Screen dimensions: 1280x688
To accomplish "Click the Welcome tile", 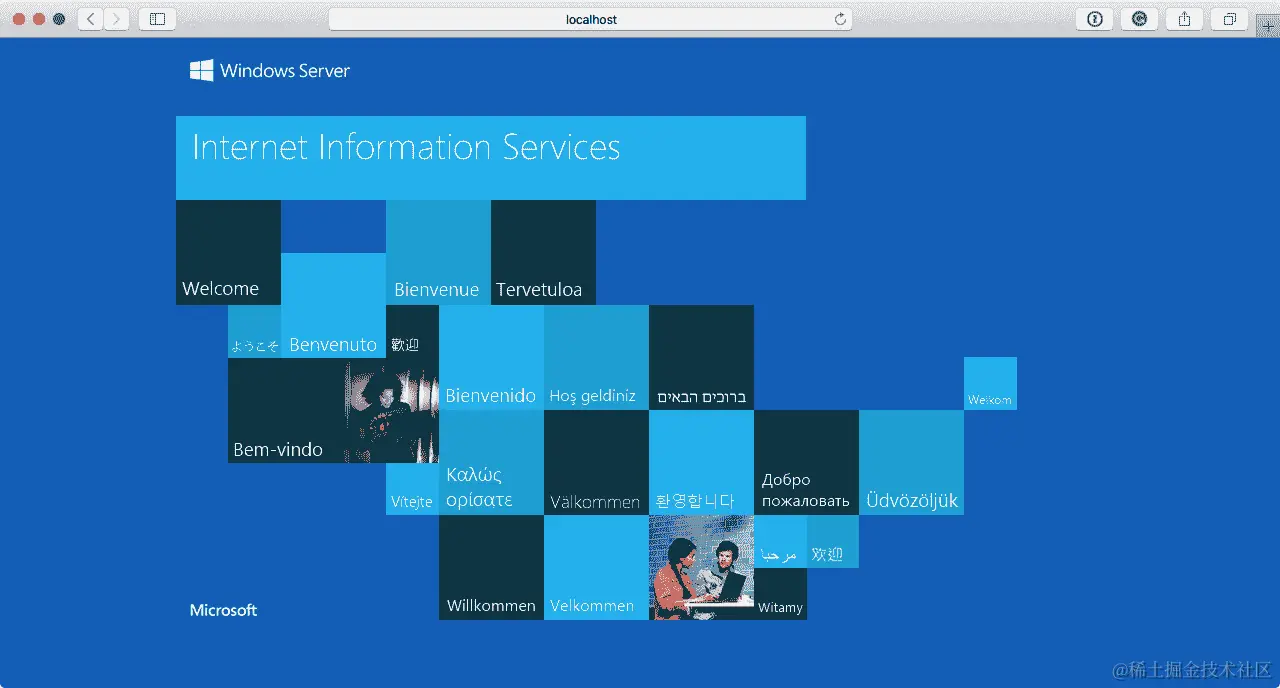I will point(228,252).
